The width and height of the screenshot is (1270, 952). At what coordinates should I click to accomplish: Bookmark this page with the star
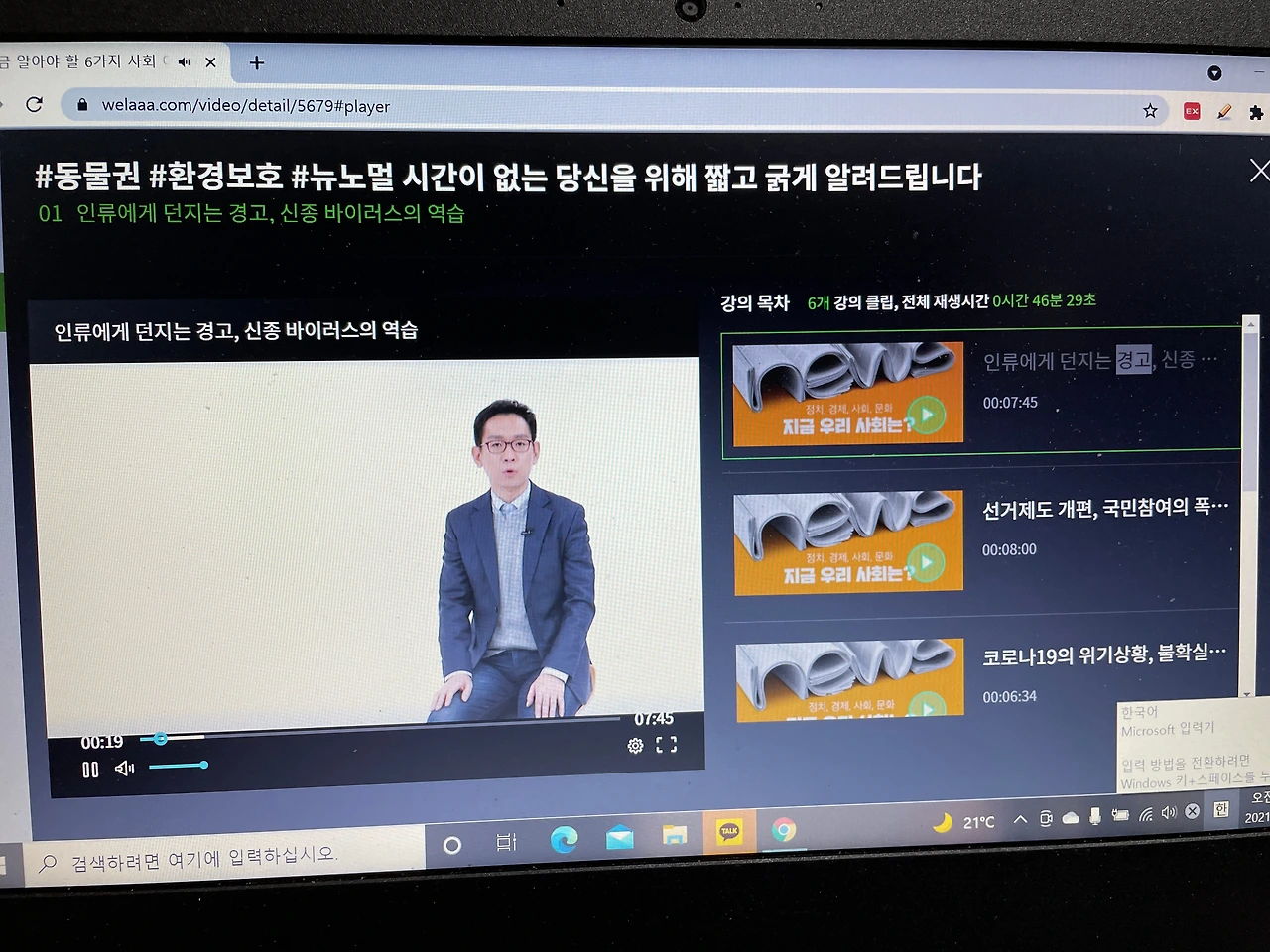click(1150, 111)
